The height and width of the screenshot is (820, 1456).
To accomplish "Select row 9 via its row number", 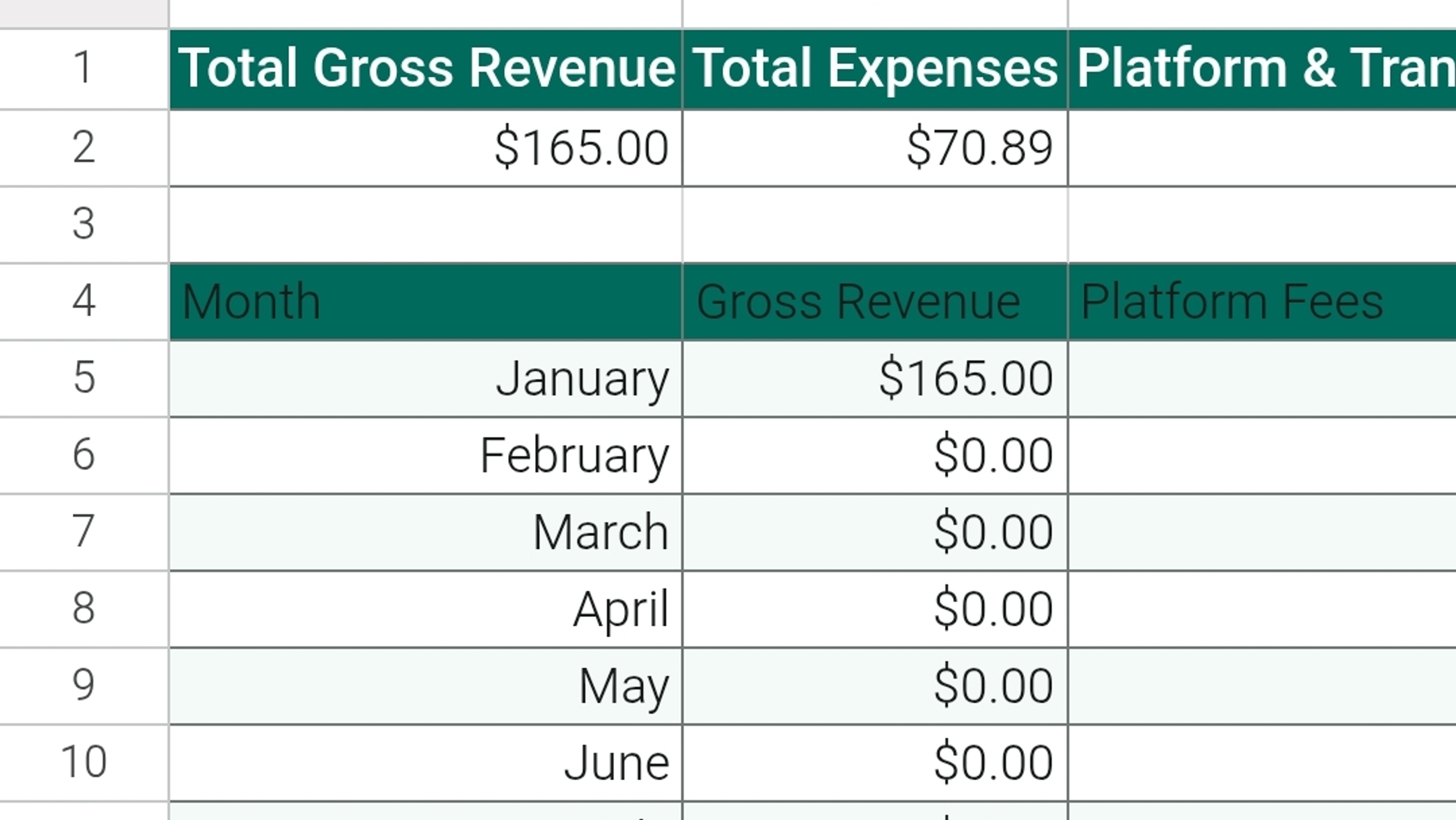I will point(84,686).
